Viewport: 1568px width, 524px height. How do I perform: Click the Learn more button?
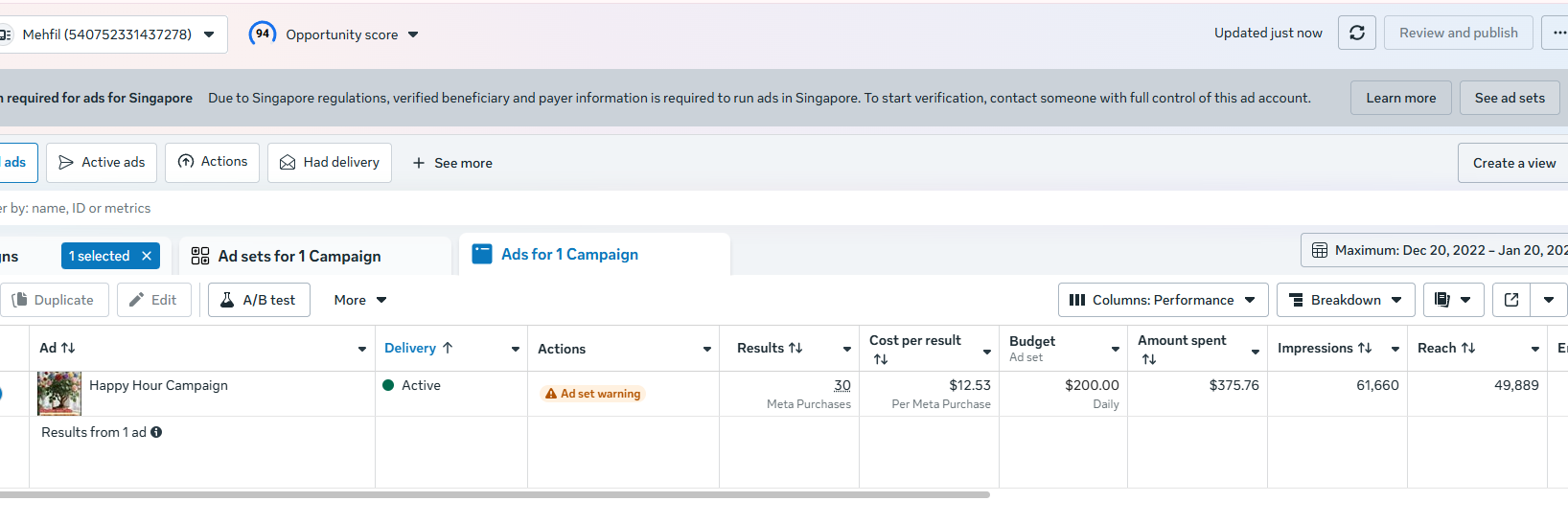click(x=1400, y=98)
